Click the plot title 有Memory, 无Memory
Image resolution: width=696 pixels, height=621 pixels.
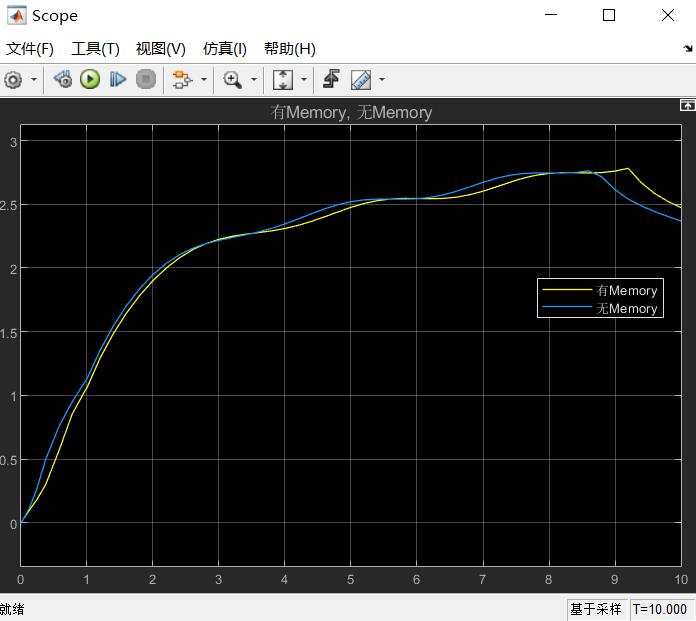(351, 112)
